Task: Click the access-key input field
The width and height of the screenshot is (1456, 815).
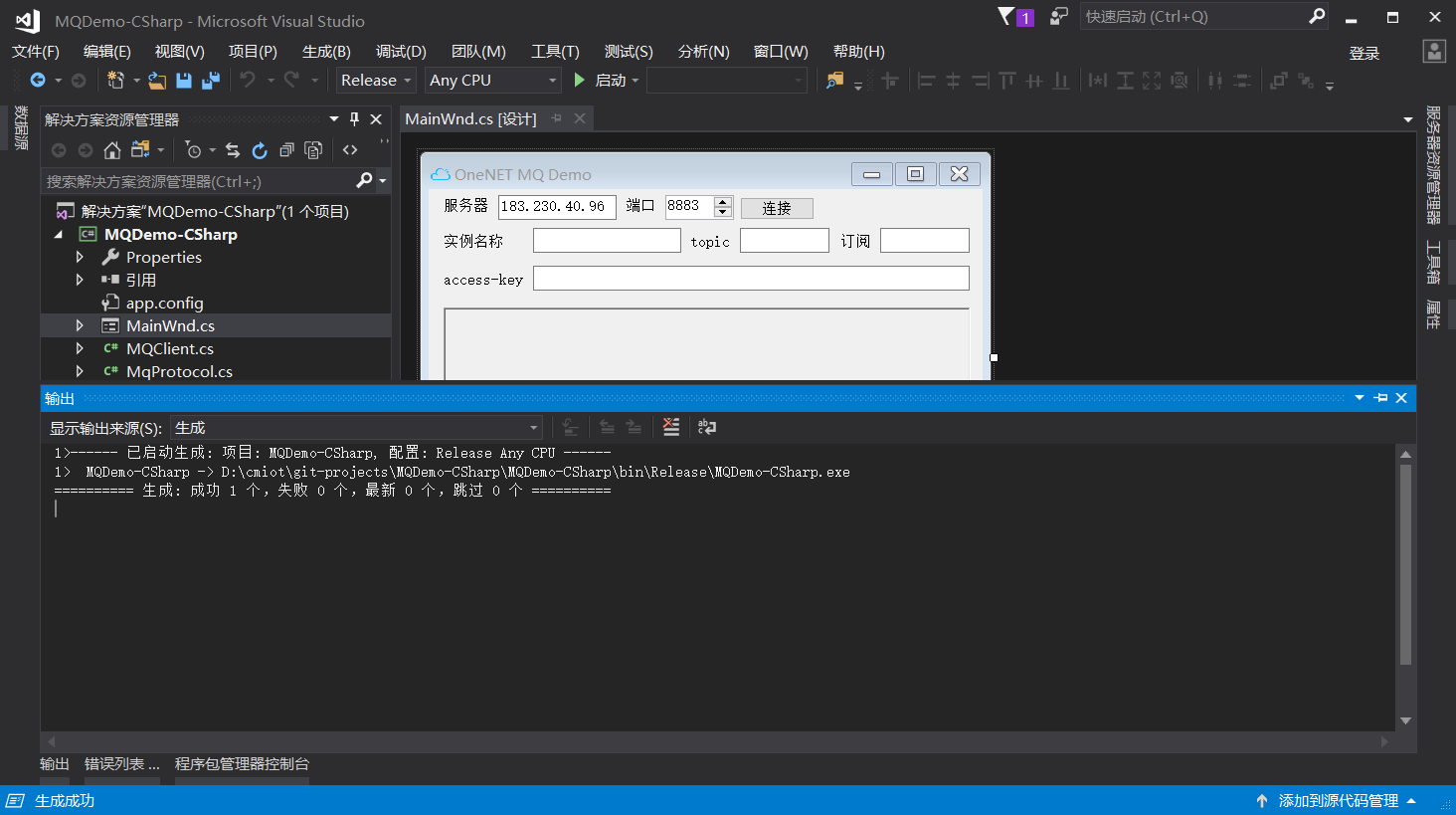Action: coord(751,279)
